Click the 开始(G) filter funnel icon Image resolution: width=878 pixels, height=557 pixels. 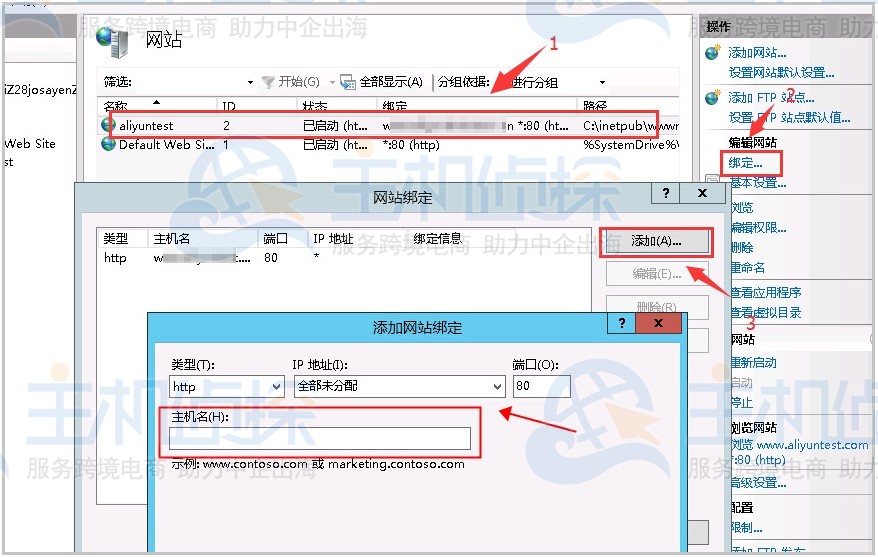coord(268,82)
